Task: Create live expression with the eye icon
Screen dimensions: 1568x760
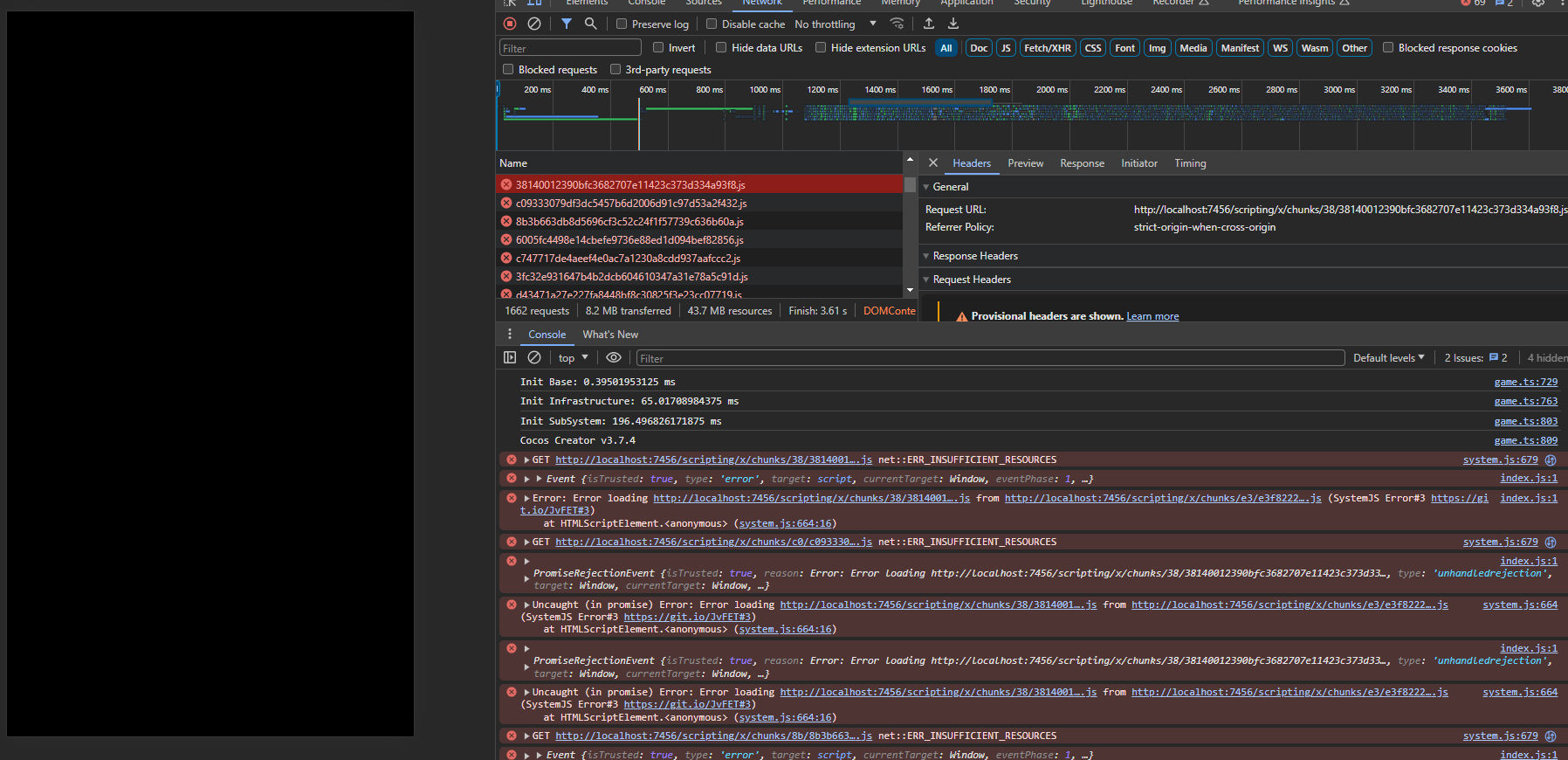Action: [614, 357]
